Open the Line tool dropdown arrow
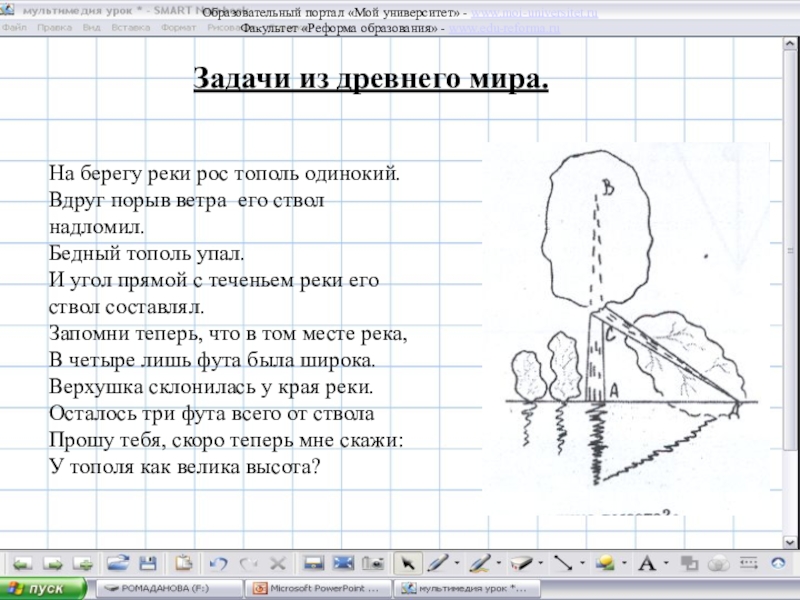This screenshot has width=800, height=600. click(x=582, y=563)
